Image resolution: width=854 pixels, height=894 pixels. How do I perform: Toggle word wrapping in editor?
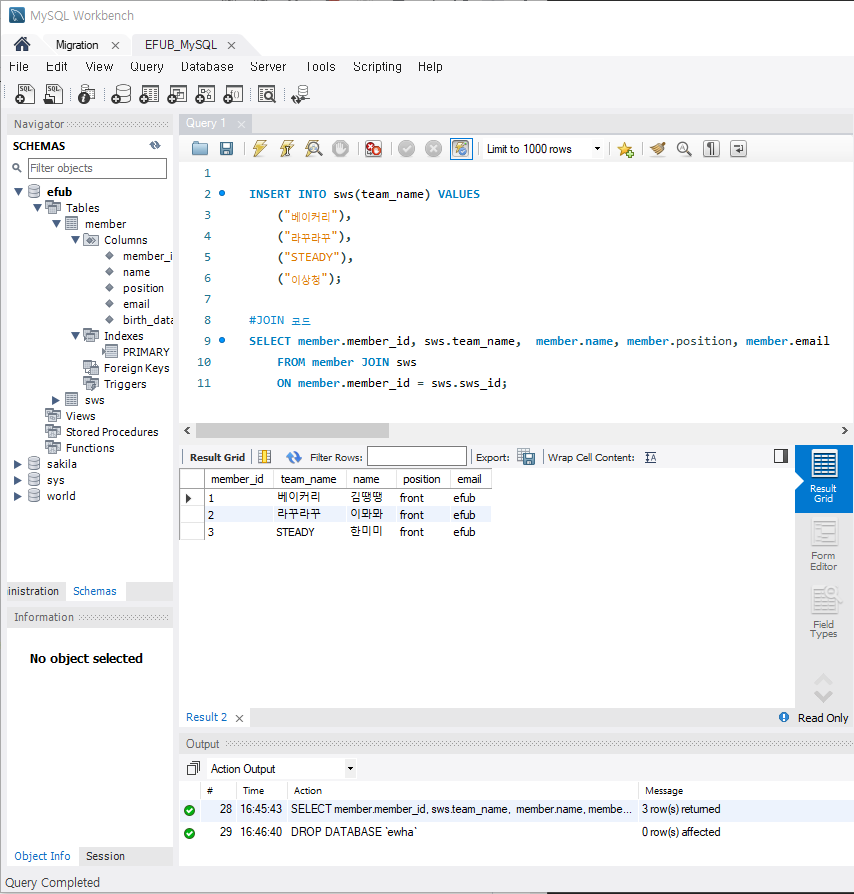pyautogui.click(x=738, y=149)
